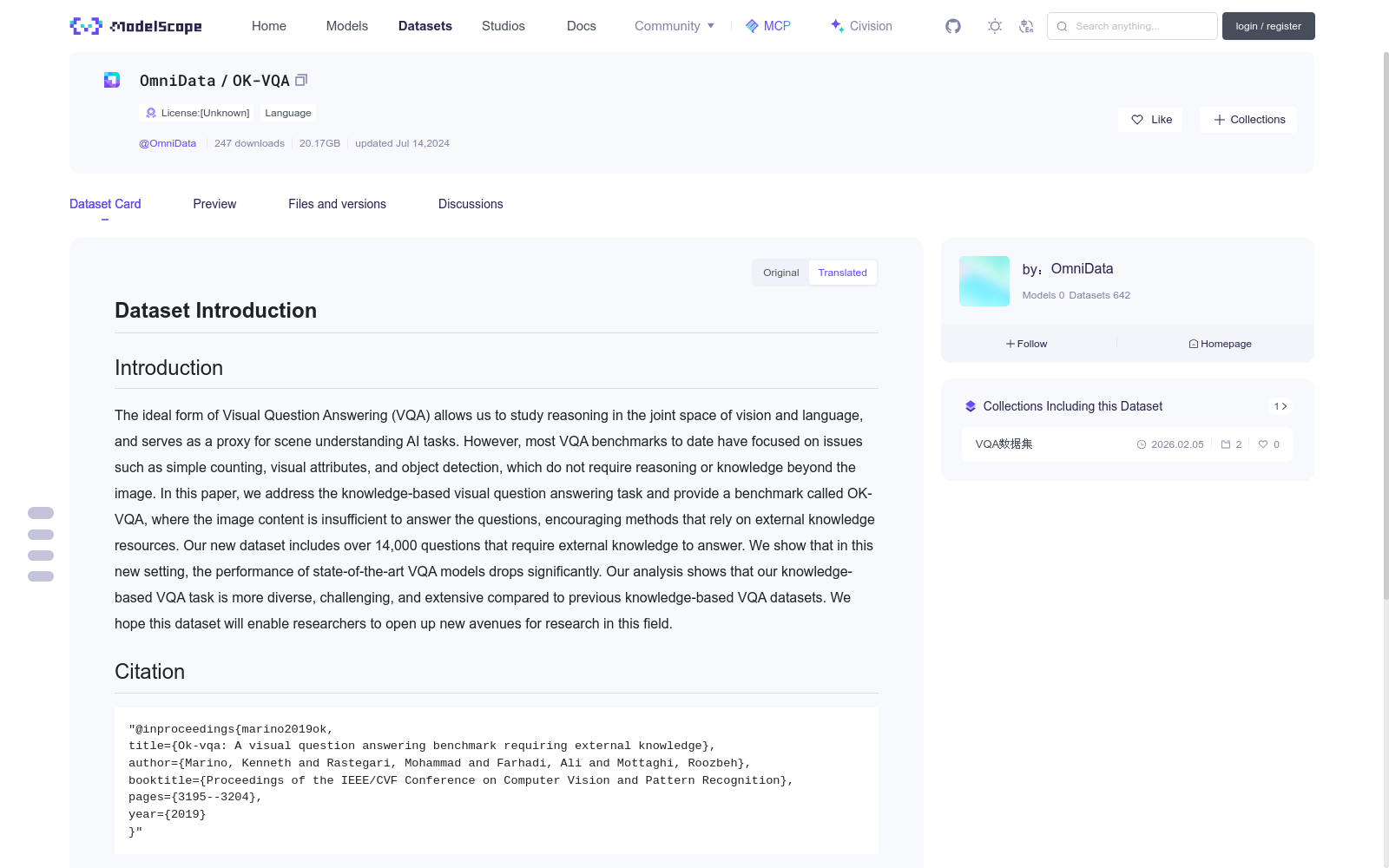Click the 'Language' tag
The width and height of the screenshot is (1389, 868).
[x=288, y=113]
